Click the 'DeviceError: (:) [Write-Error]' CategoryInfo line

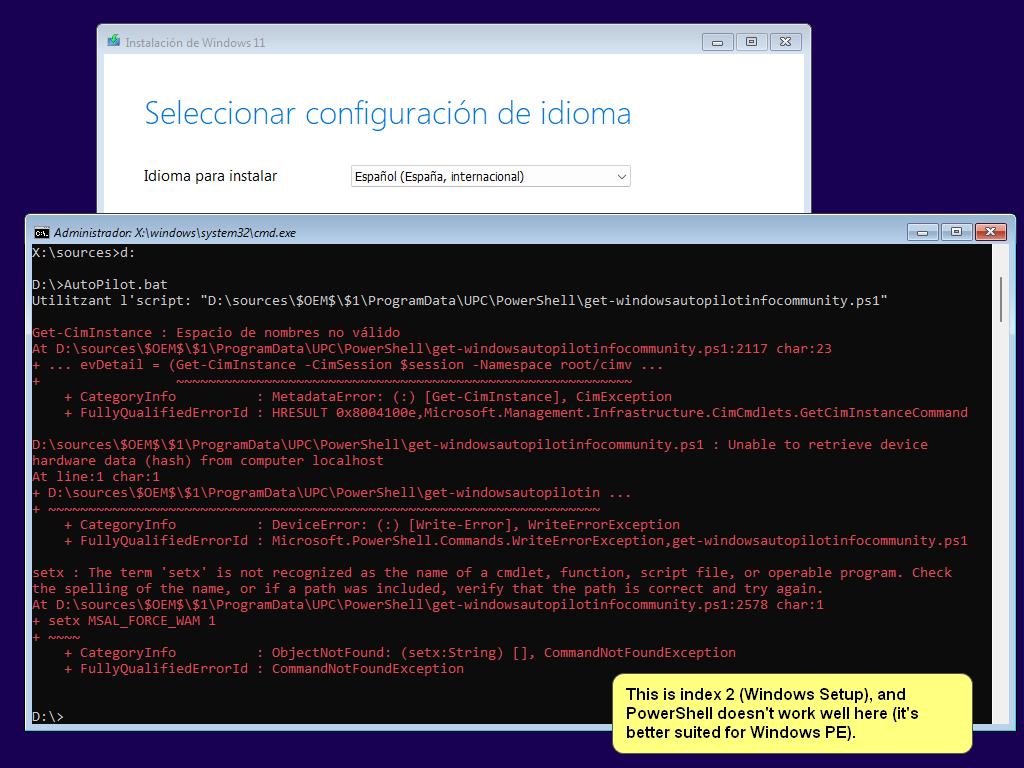(x=372, y=525)
